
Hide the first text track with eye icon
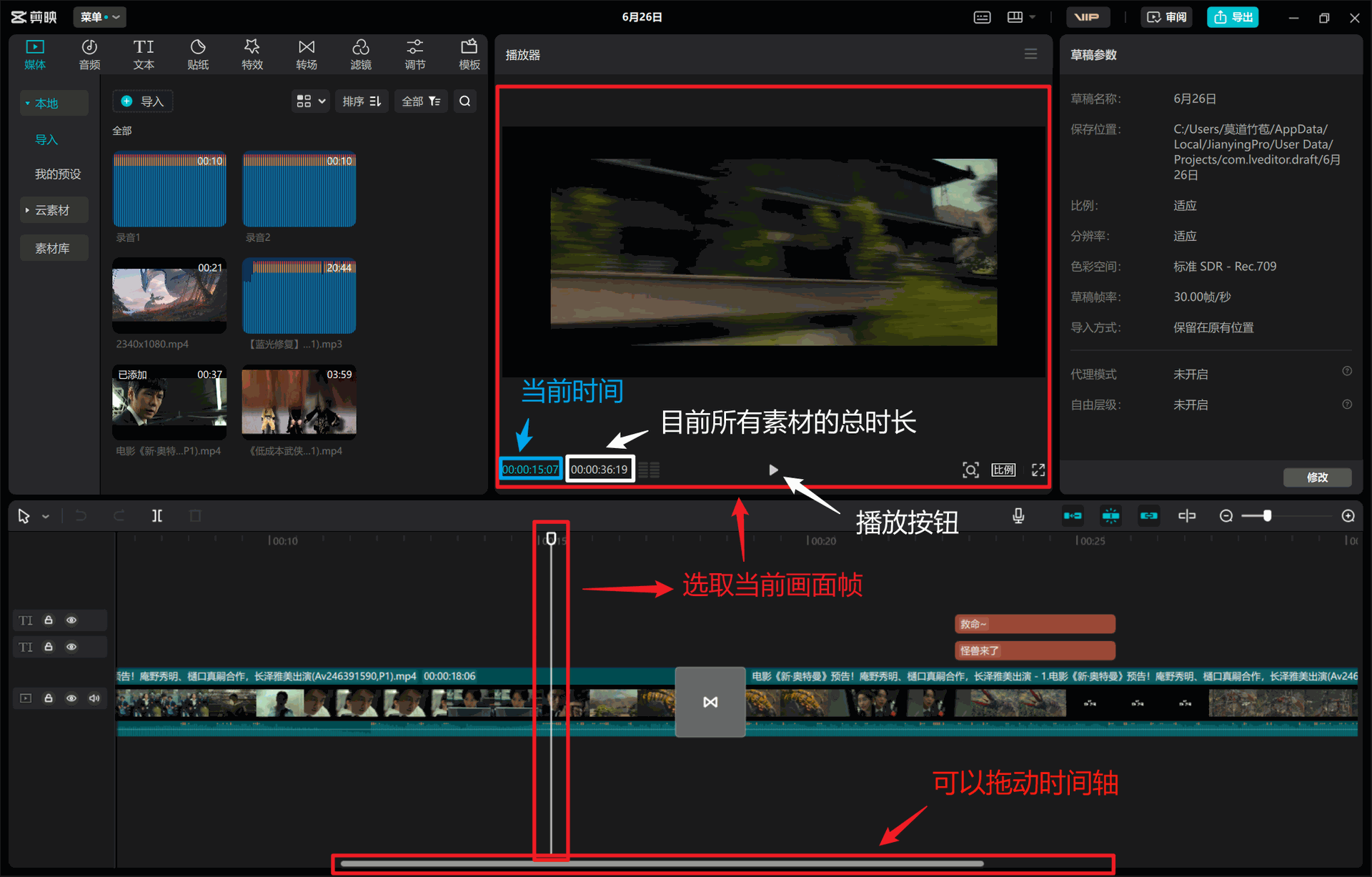(71, 620)
